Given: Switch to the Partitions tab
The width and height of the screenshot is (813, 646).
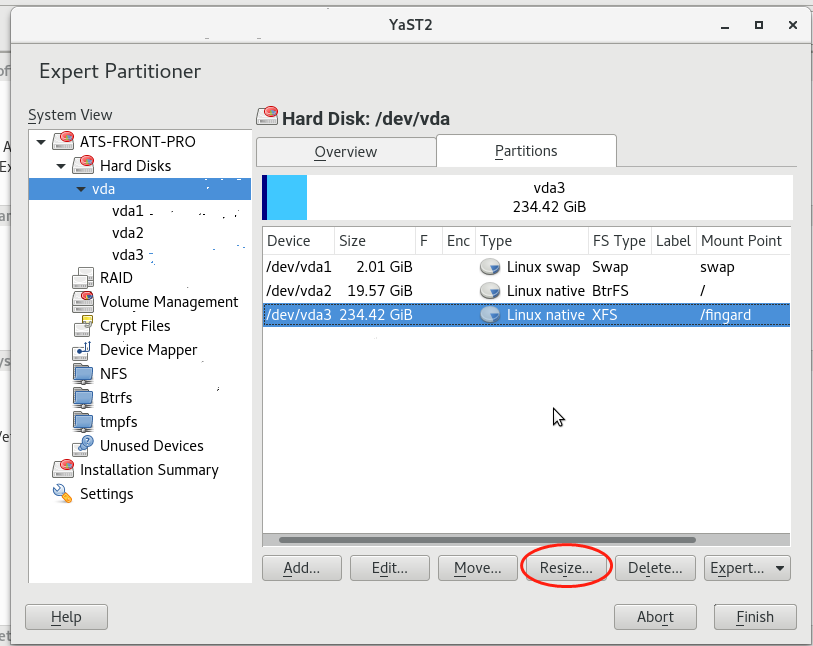Looking at the screenshot, I should pos(526,151).
